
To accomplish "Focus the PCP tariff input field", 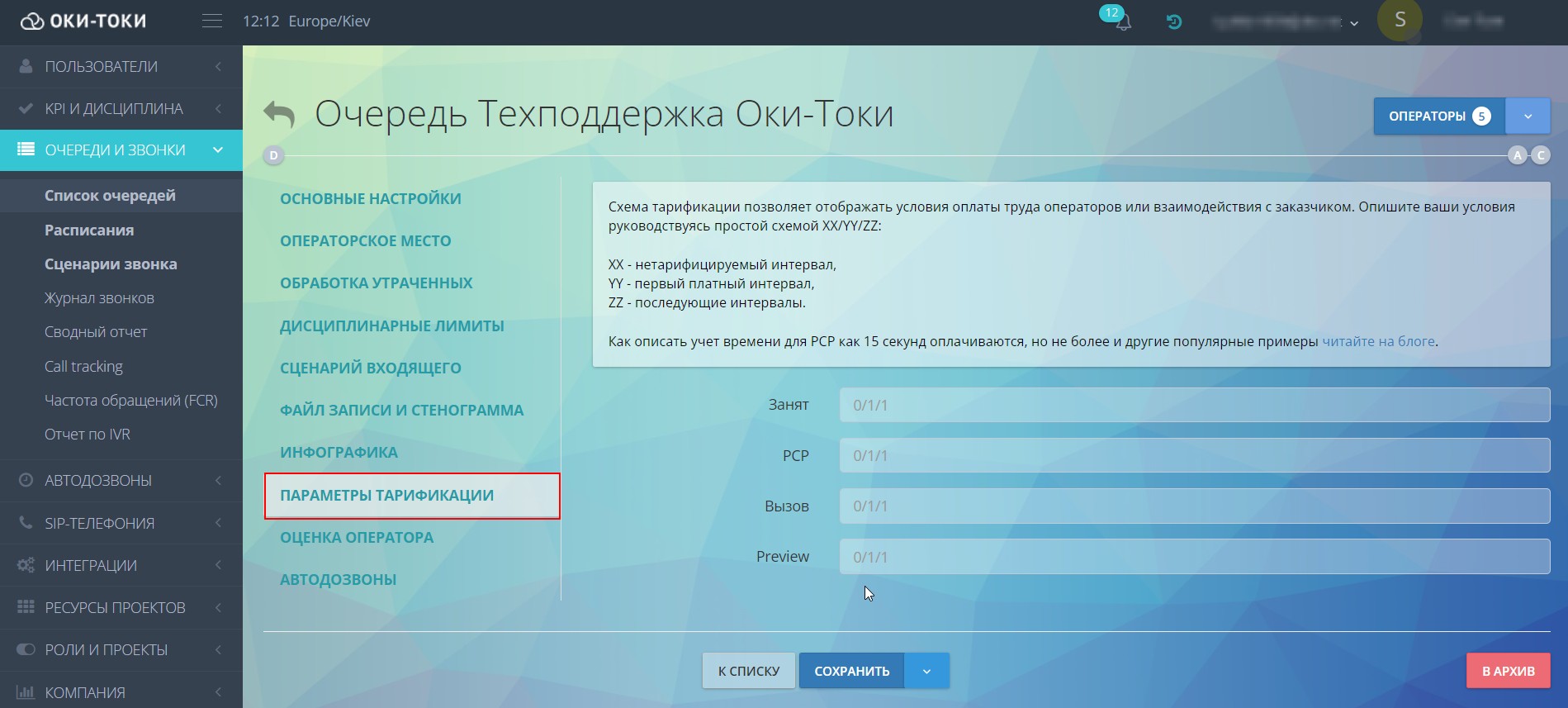I will click(x=1195, y=455).
